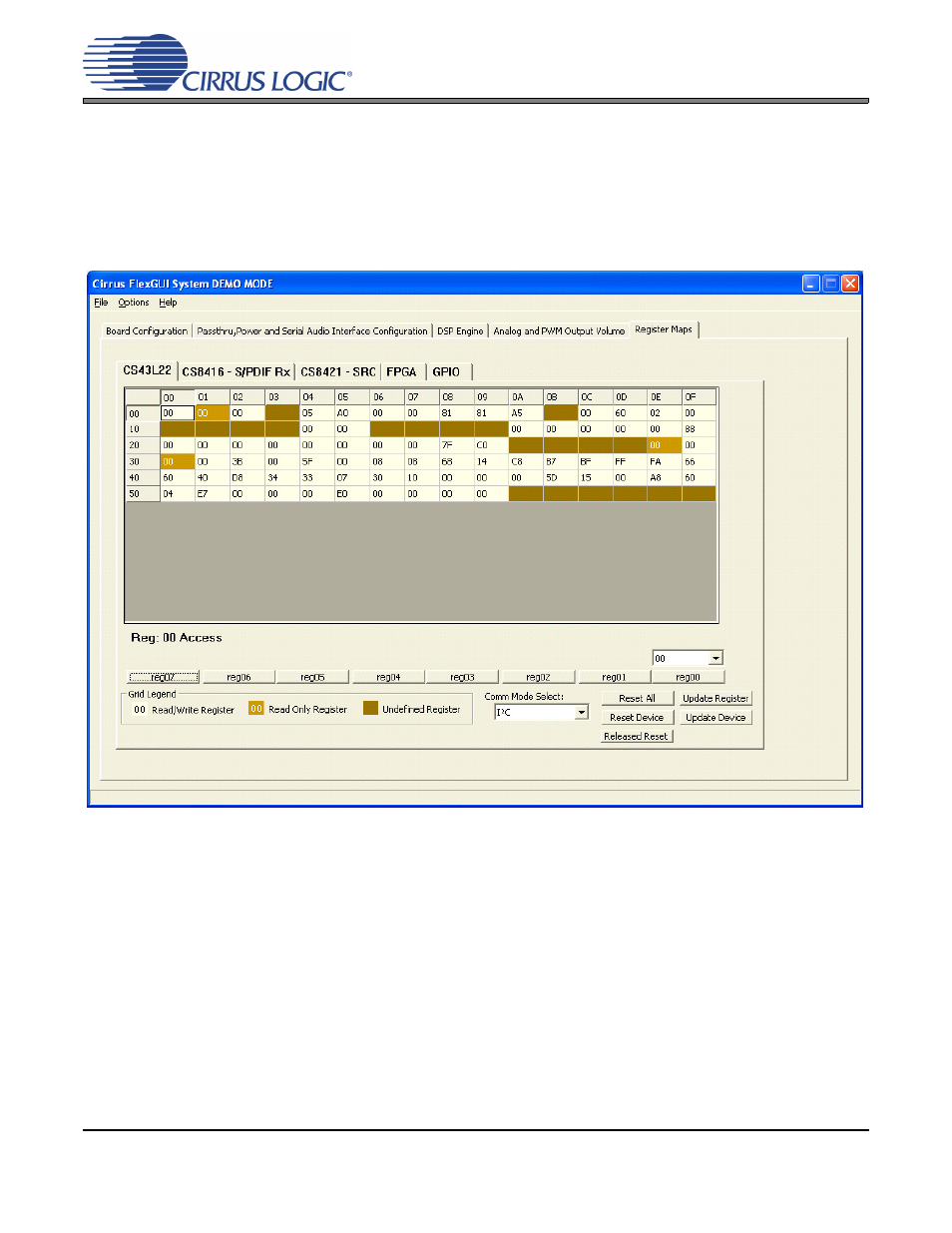Click the Reset Device button
Screen dimensions: 952x1233
(638, 717)
